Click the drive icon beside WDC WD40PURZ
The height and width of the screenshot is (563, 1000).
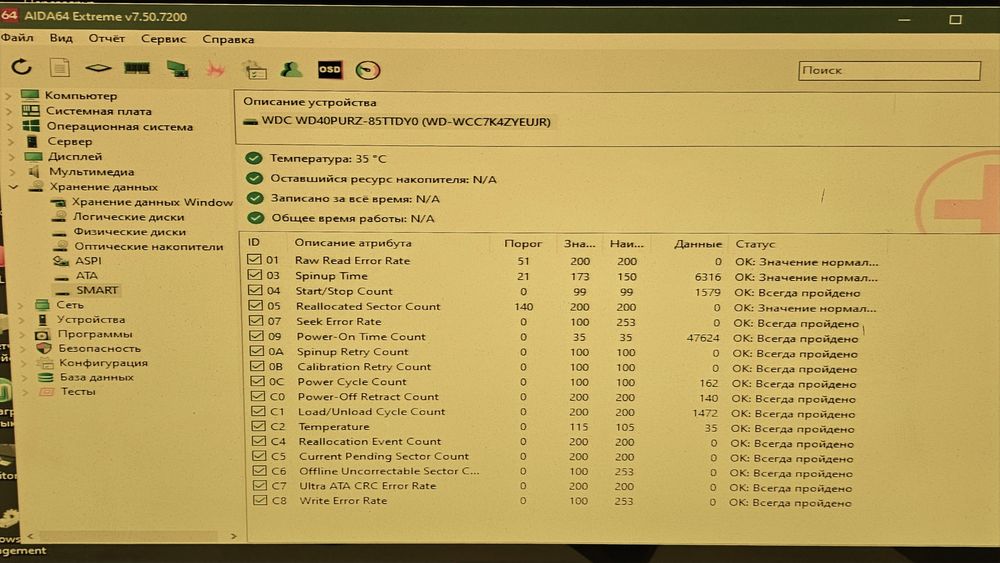point(251,121)
